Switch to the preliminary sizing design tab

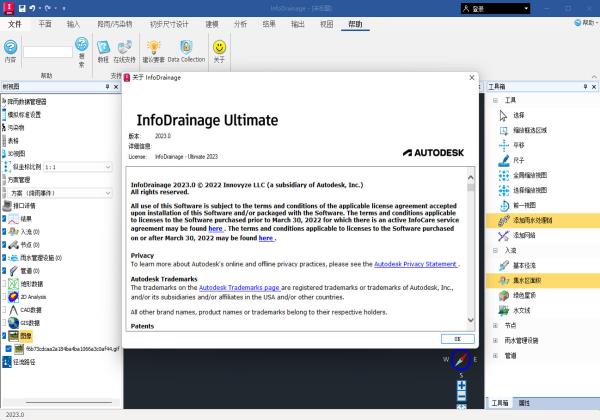pos(169,24)
